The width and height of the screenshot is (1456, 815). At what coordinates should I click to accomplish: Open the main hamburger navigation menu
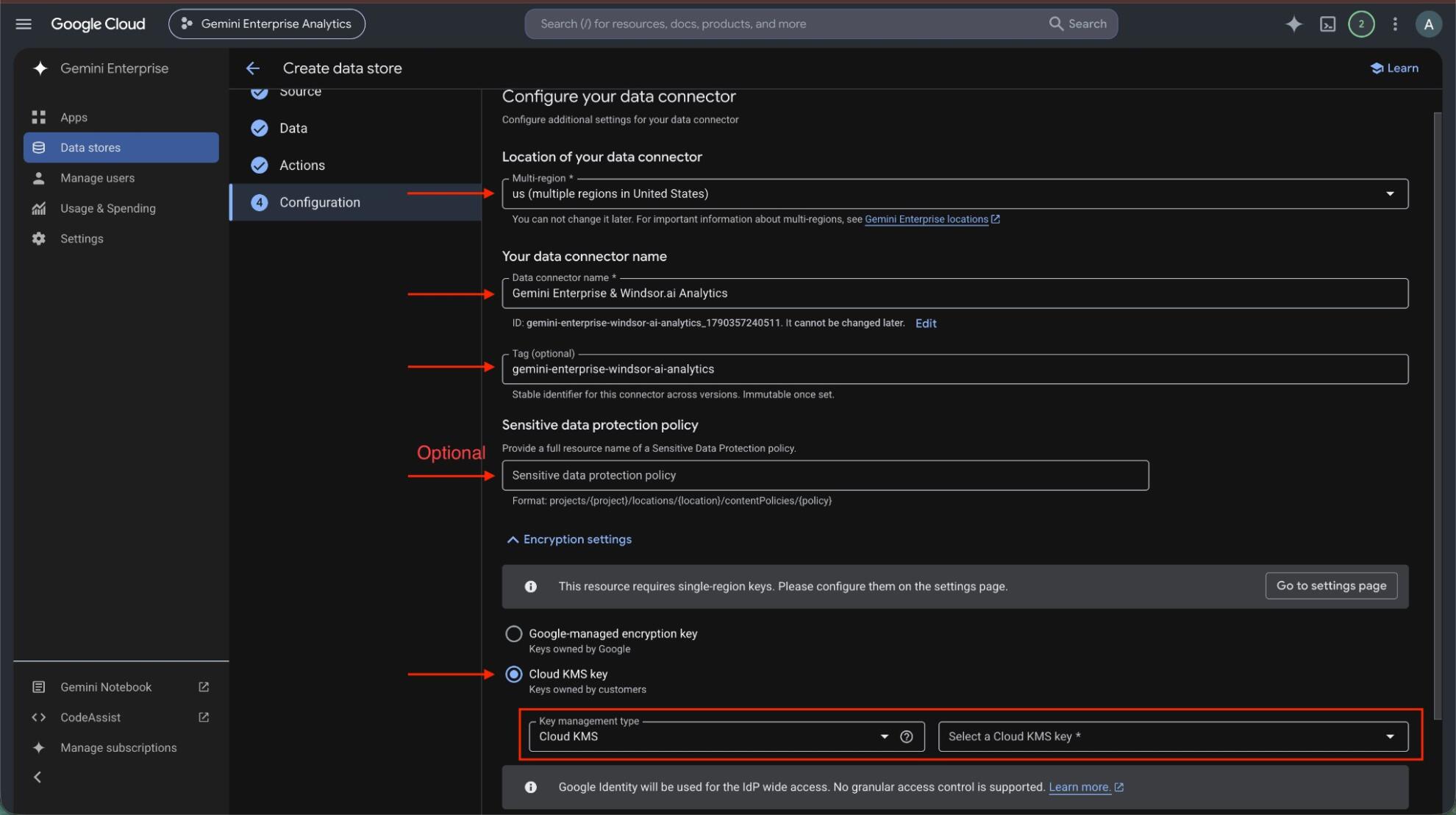pyautogui.click(x=24, y=24)
